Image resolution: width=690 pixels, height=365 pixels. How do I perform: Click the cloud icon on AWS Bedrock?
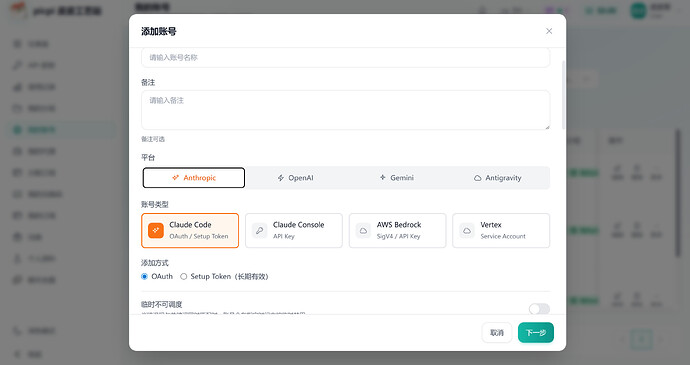[x=363, y=230]
